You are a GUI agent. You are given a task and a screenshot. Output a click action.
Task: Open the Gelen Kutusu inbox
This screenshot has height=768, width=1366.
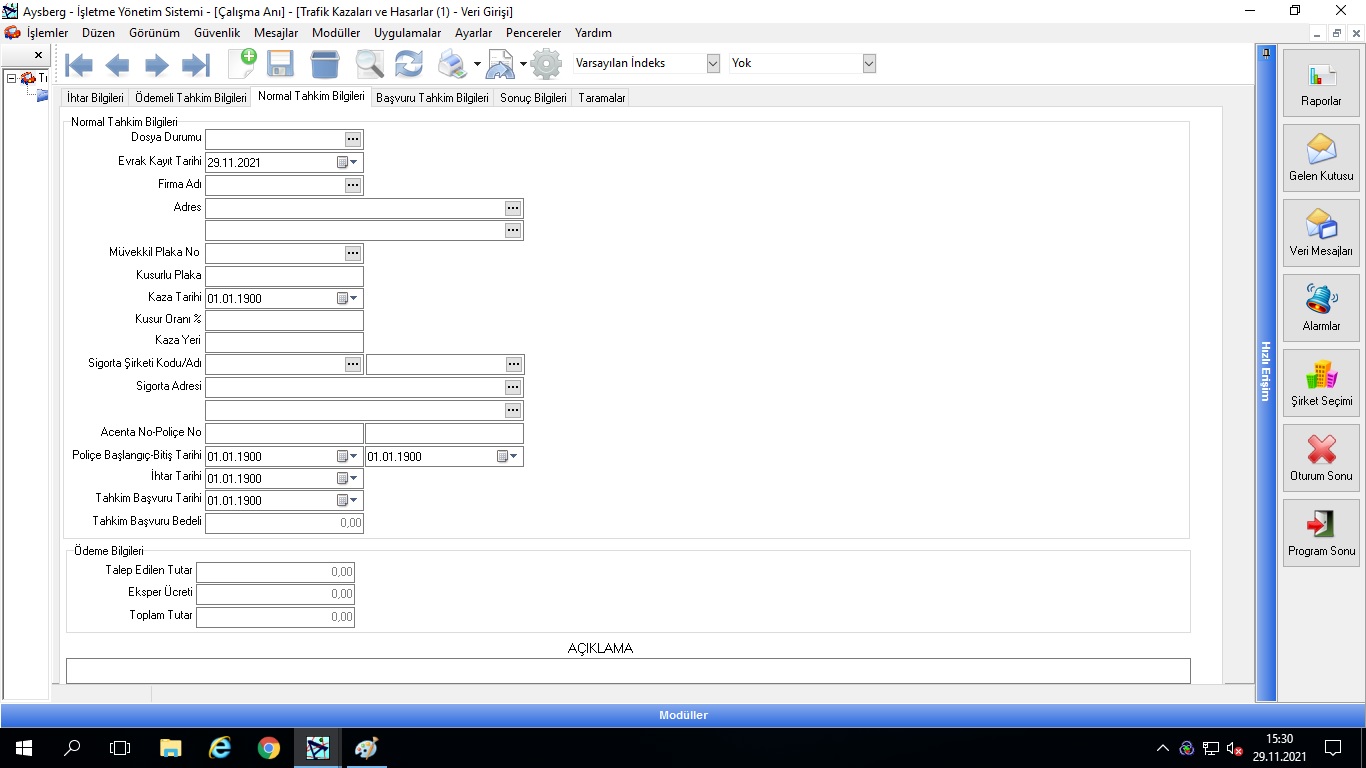tap(1321, 158)
